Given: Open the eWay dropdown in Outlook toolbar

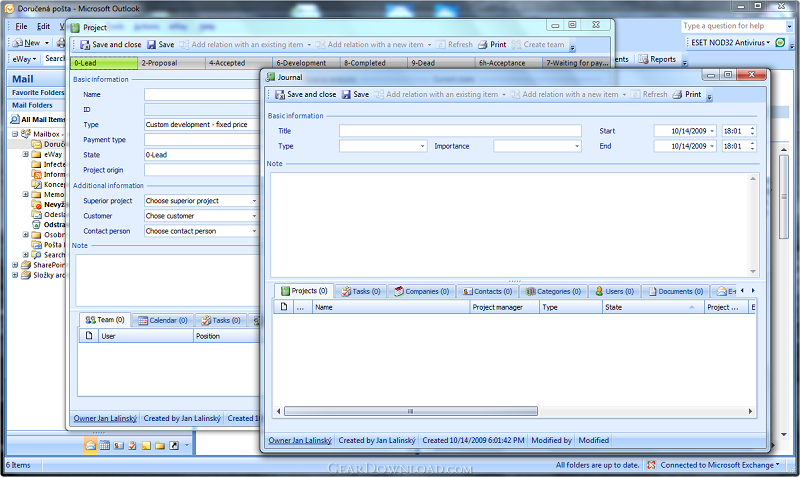Looking at the screenshot, I should click(x=24, y=59).
